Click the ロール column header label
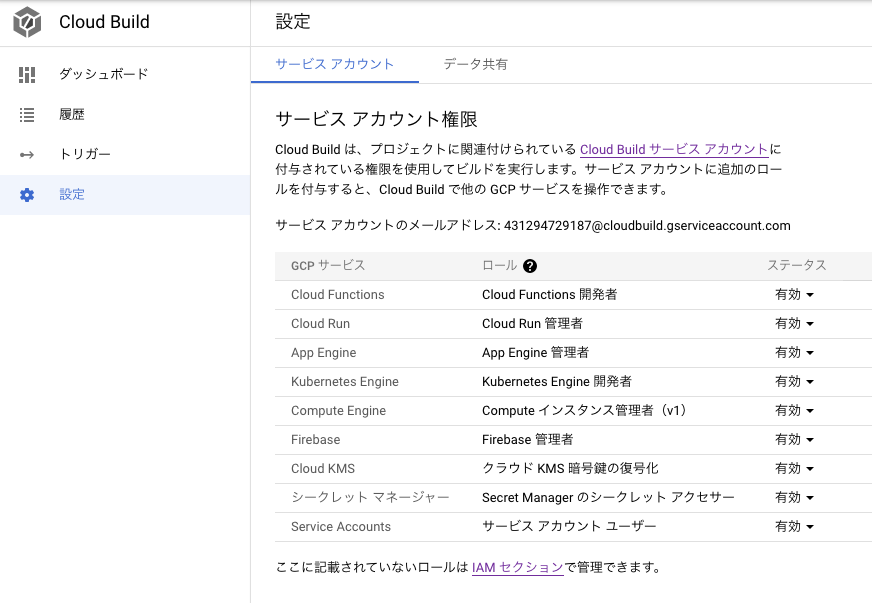Image resolution: width=872 pixels, height=603 pixels. coord(499,266)
